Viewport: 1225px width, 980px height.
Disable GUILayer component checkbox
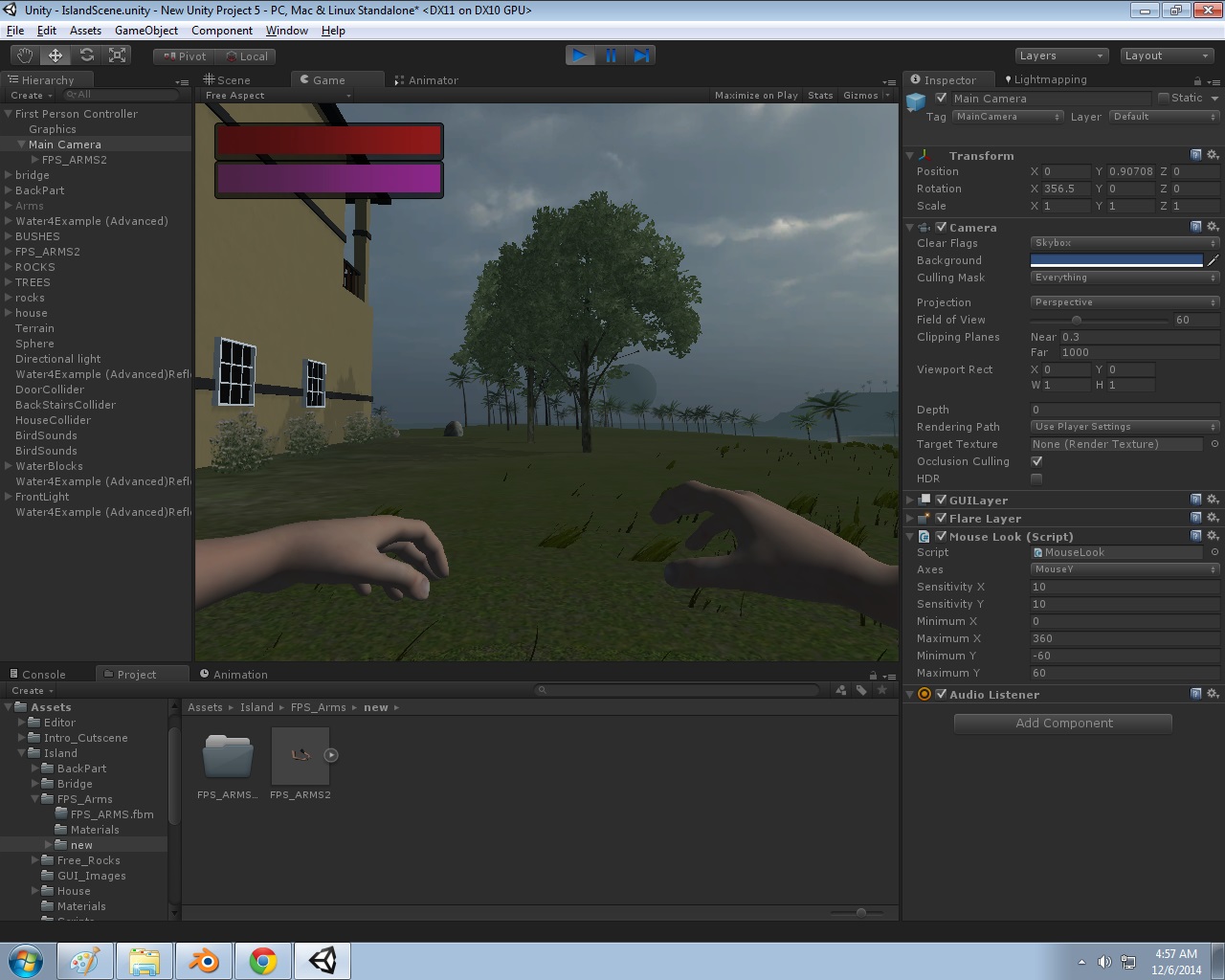pyautogui.click(x=942, y=500)
